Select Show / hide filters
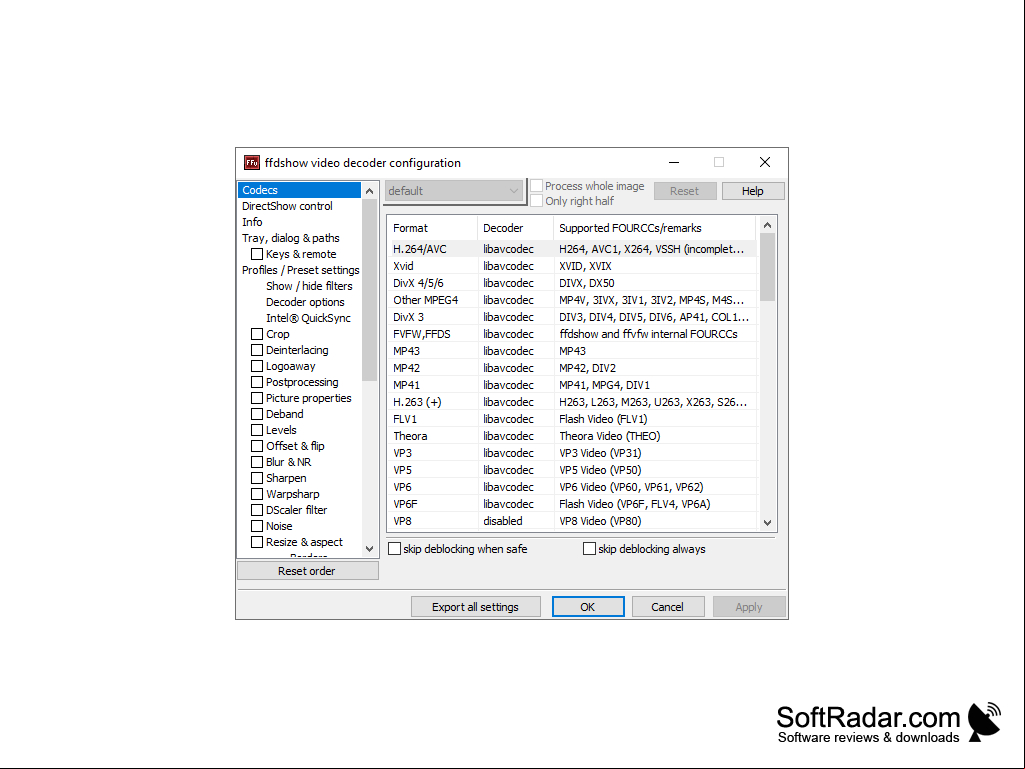This screenshot has width=1025, height=769. point(309,286)
